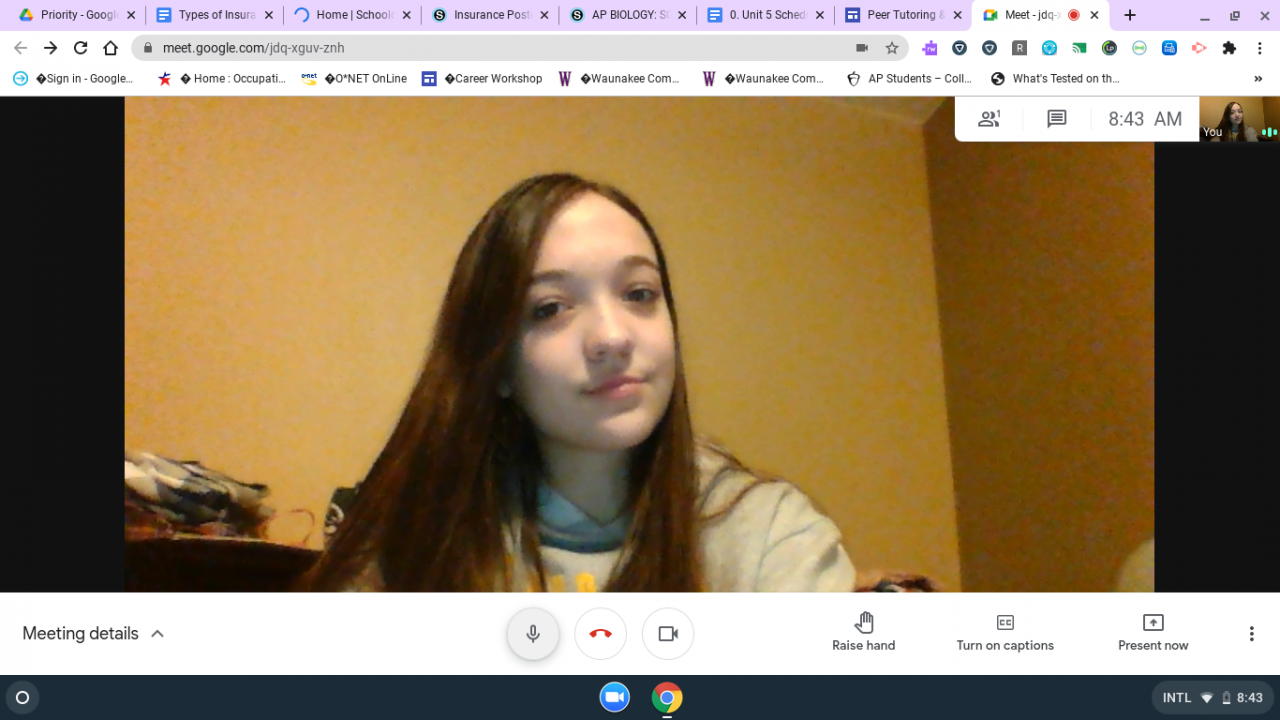Viewport: 1280px width, 720px height.
Task: Close the Priority - Google Drive tab
Action: [130, 15]
